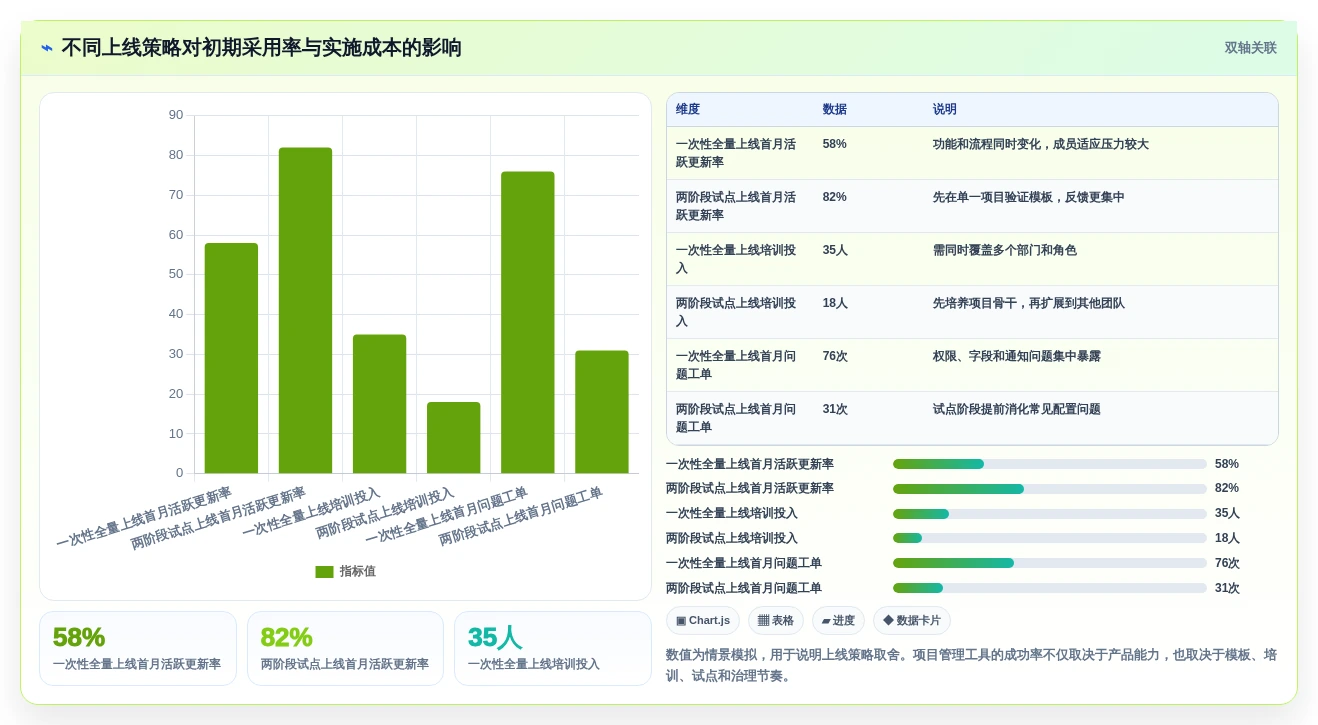Click the y-axis label 90
Viewport: 1318px width, 725px height.
(176, 115)
